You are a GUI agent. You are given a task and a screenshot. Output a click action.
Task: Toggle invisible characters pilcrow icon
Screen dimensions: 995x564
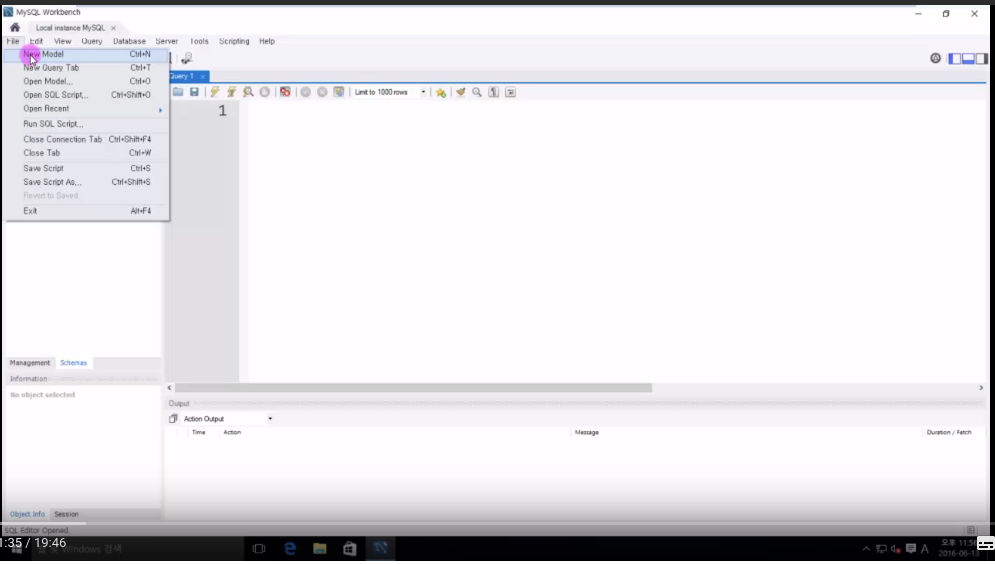(x=494, y=92)
